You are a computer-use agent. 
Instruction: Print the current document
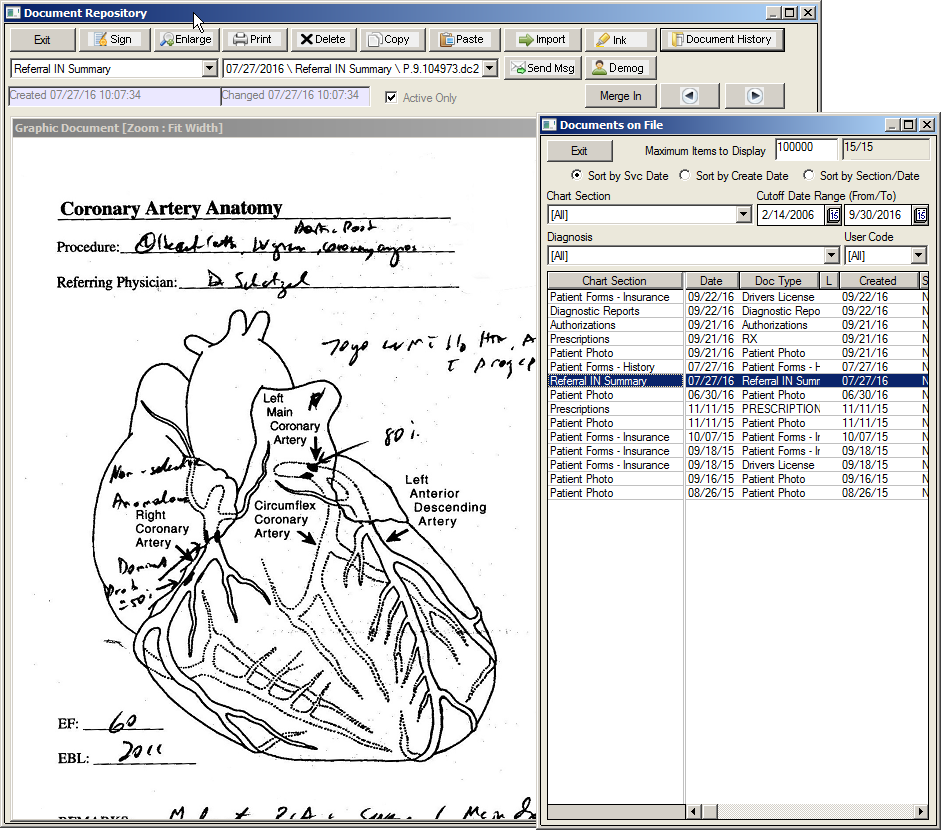[x=252, y=40]
